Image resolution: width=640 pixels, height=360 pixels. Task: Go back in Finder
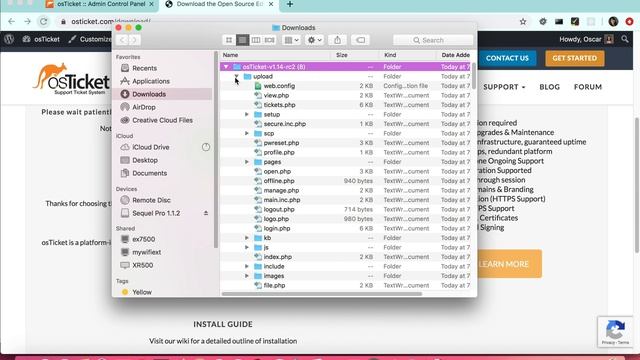coord(122,40)
